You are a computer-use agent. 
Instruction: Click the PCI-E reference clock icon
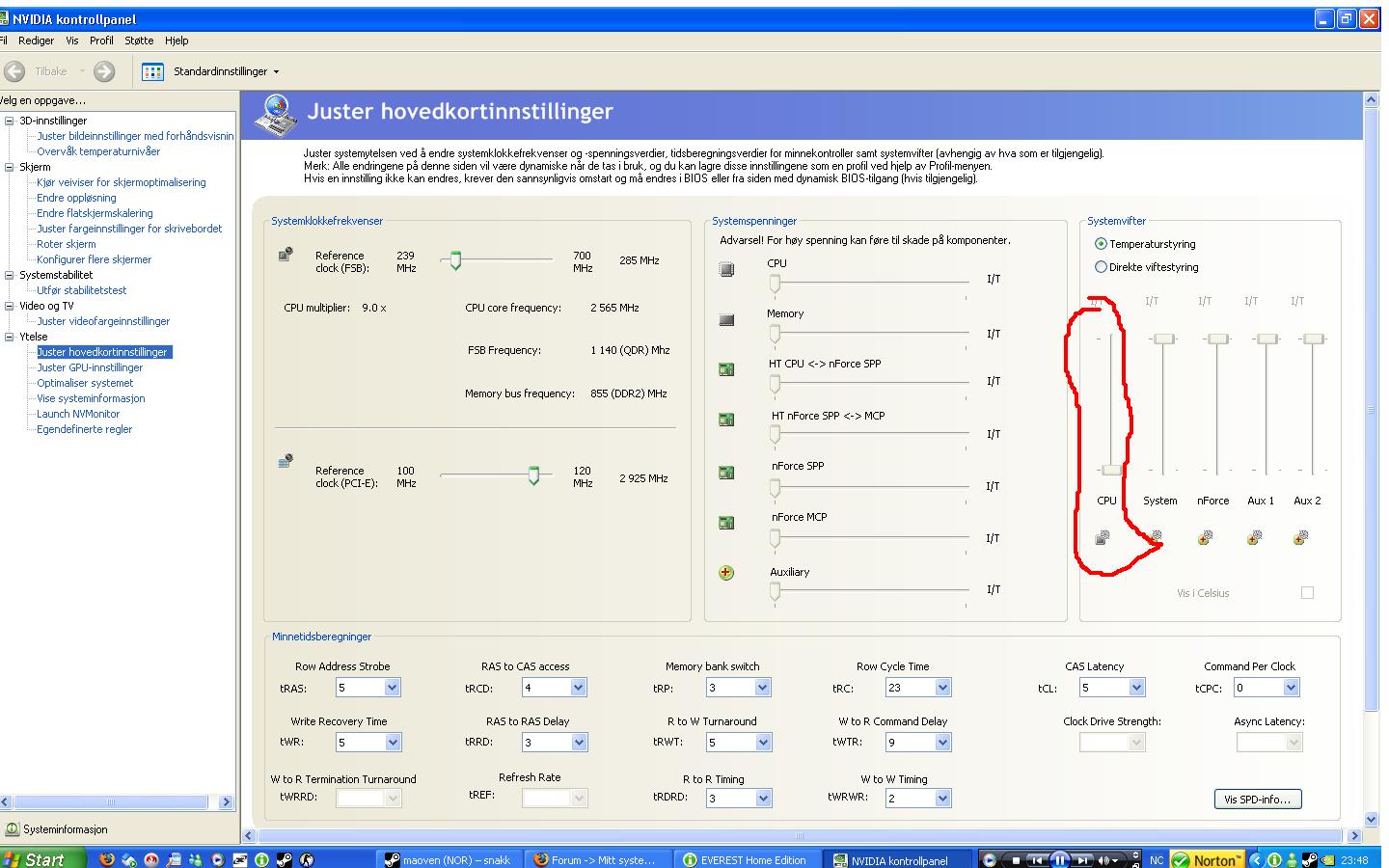click(x=286, y=461)
